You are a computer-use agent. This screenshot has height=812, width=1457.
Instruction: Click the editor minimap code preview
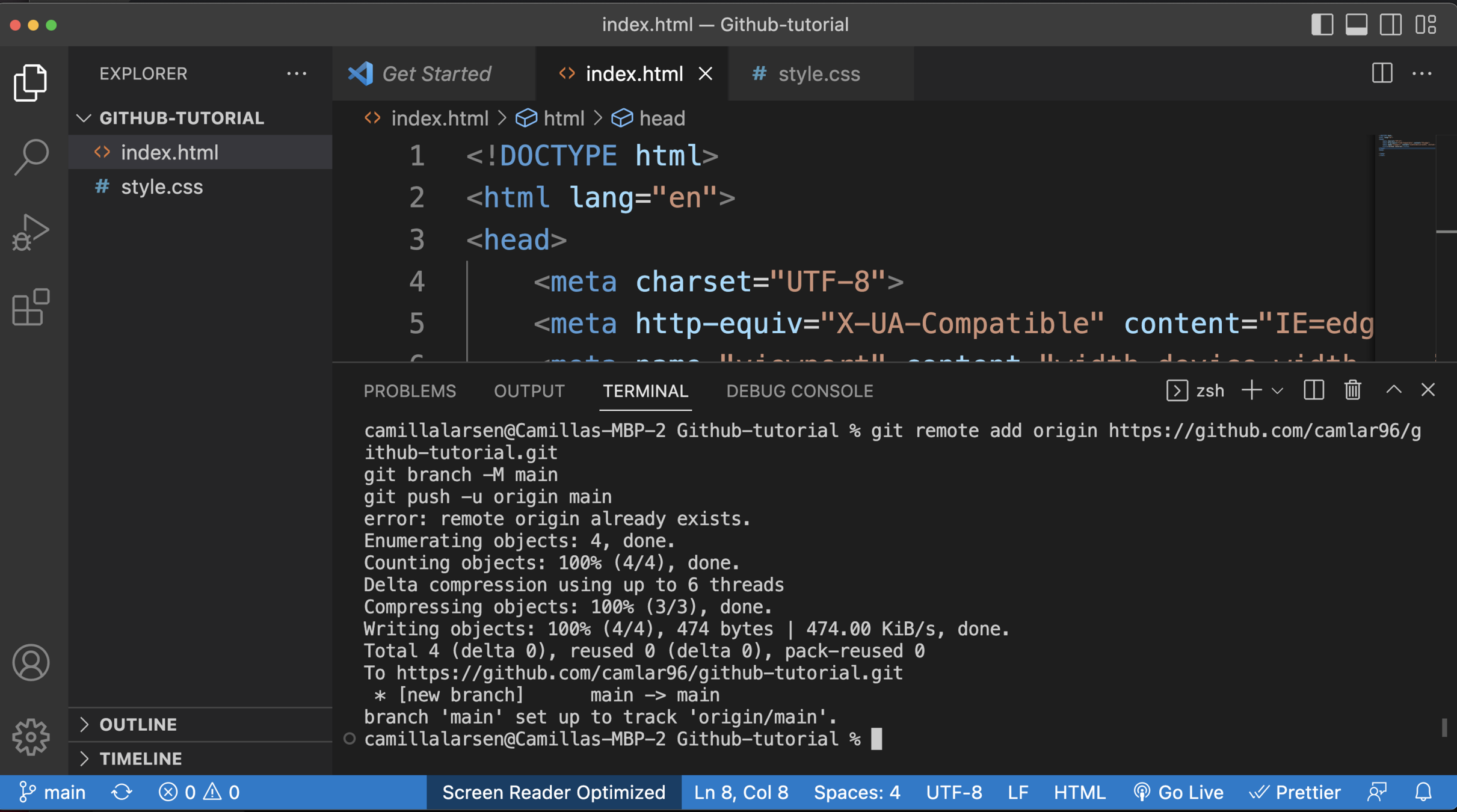(1404, 146)
